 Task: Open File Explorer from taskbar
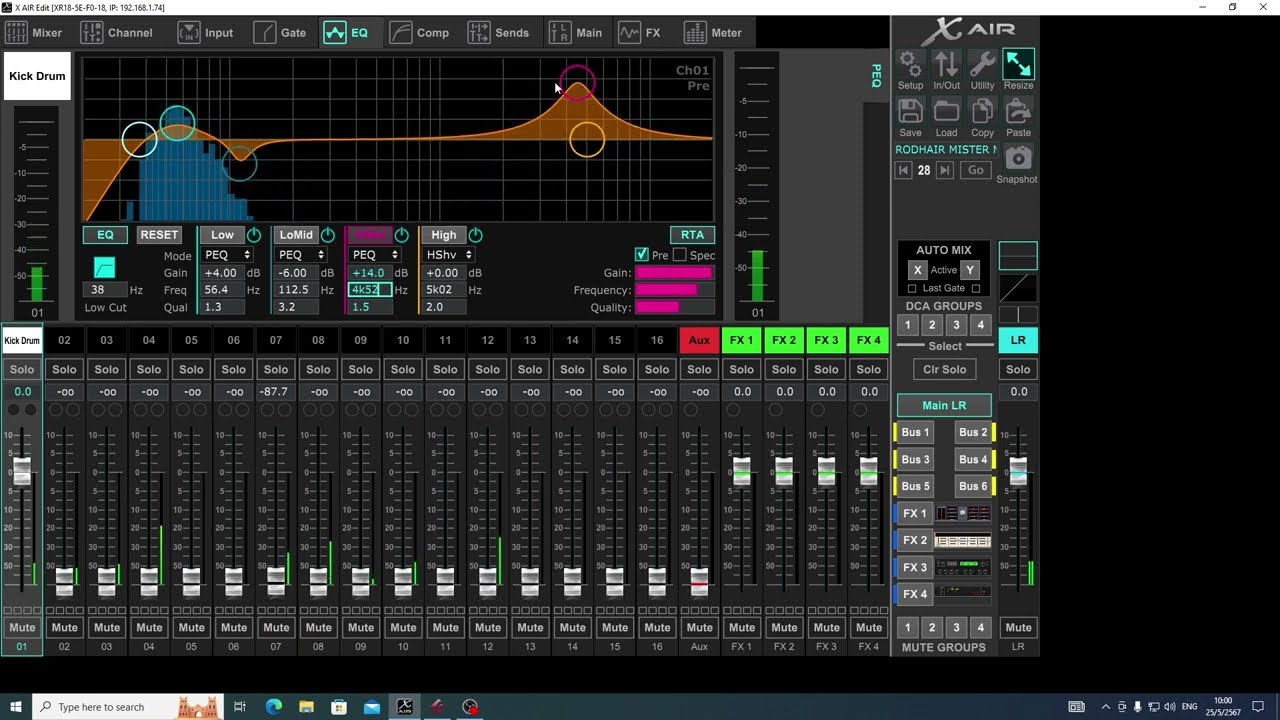coord(306,707)
